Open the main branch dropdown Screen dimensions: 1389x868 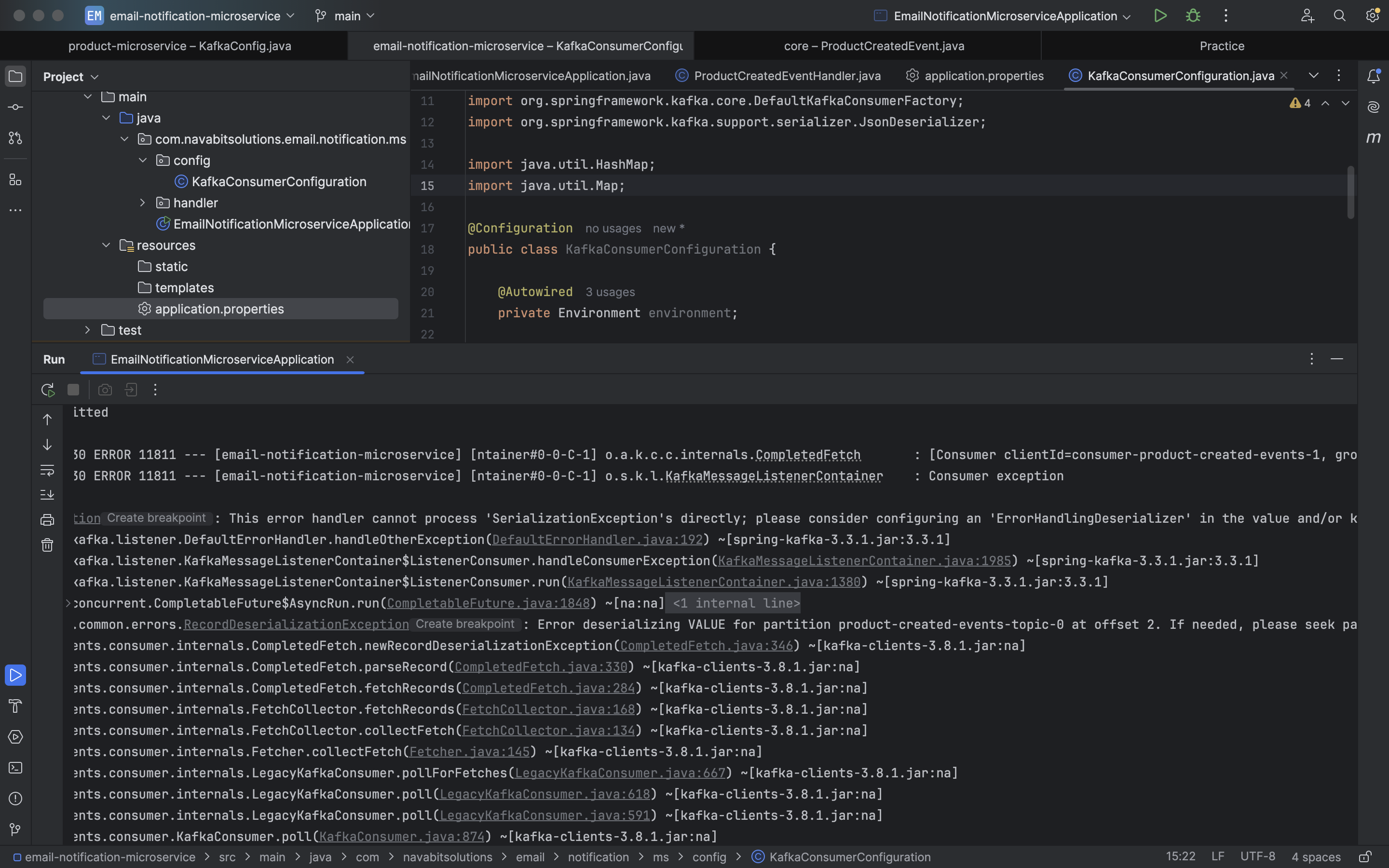(346, 15)
